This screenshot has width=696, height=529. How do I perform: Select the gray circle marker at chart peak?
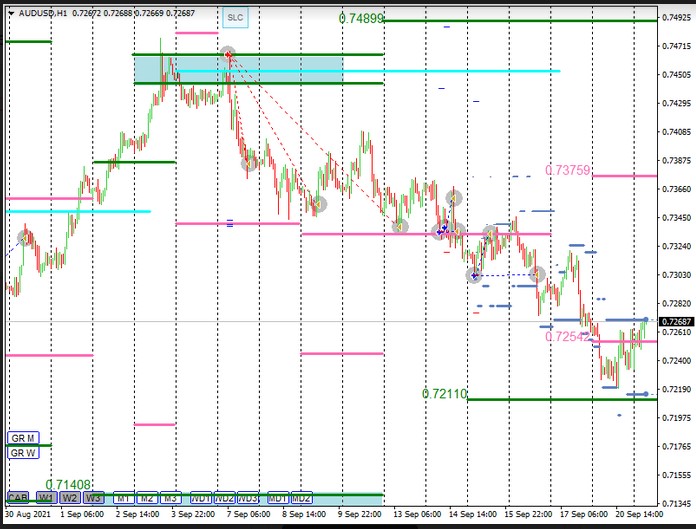[x=228, y=53]
